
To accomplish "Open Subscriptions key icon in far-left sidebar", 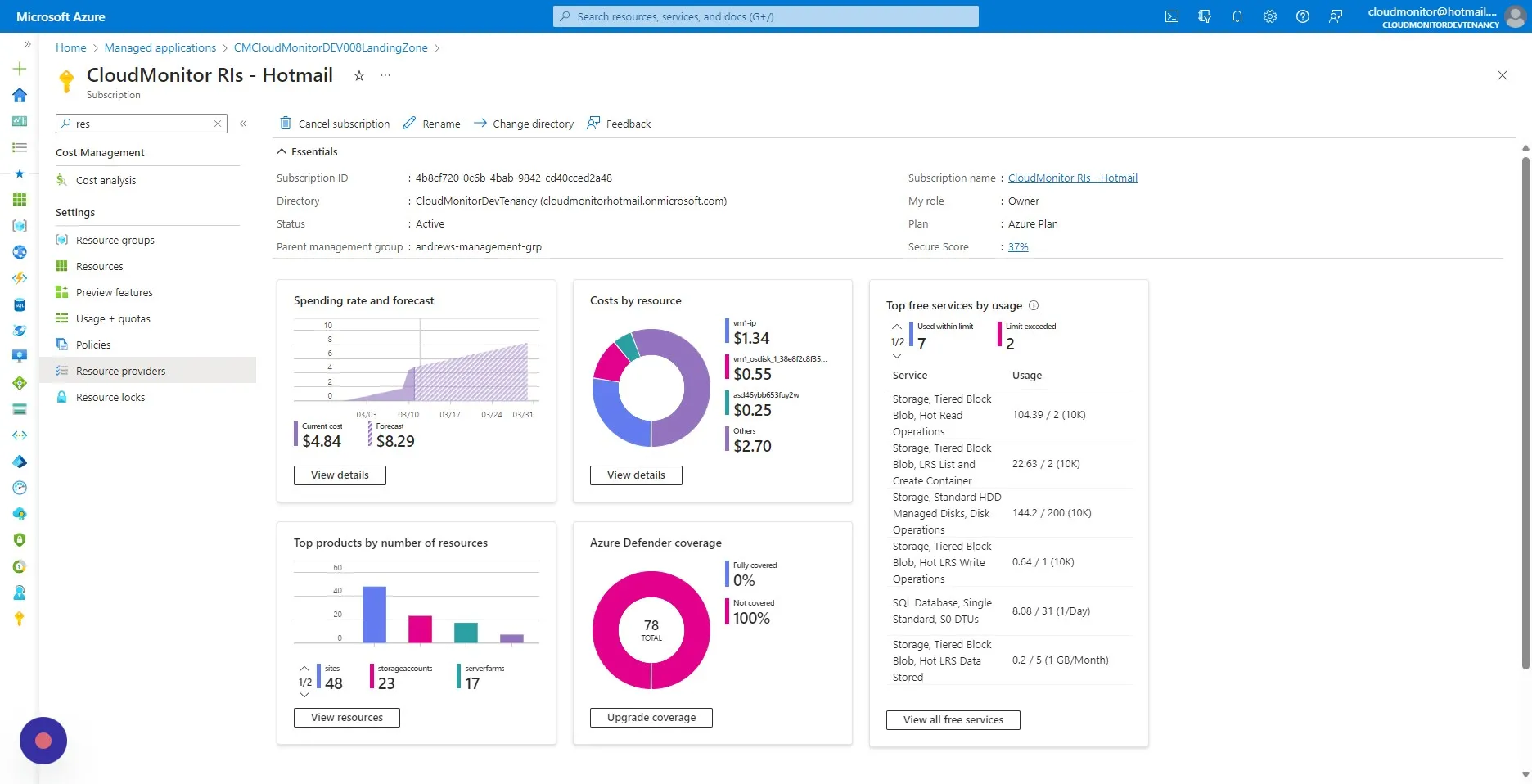I will pyautogui.click(x=20, y=619).
